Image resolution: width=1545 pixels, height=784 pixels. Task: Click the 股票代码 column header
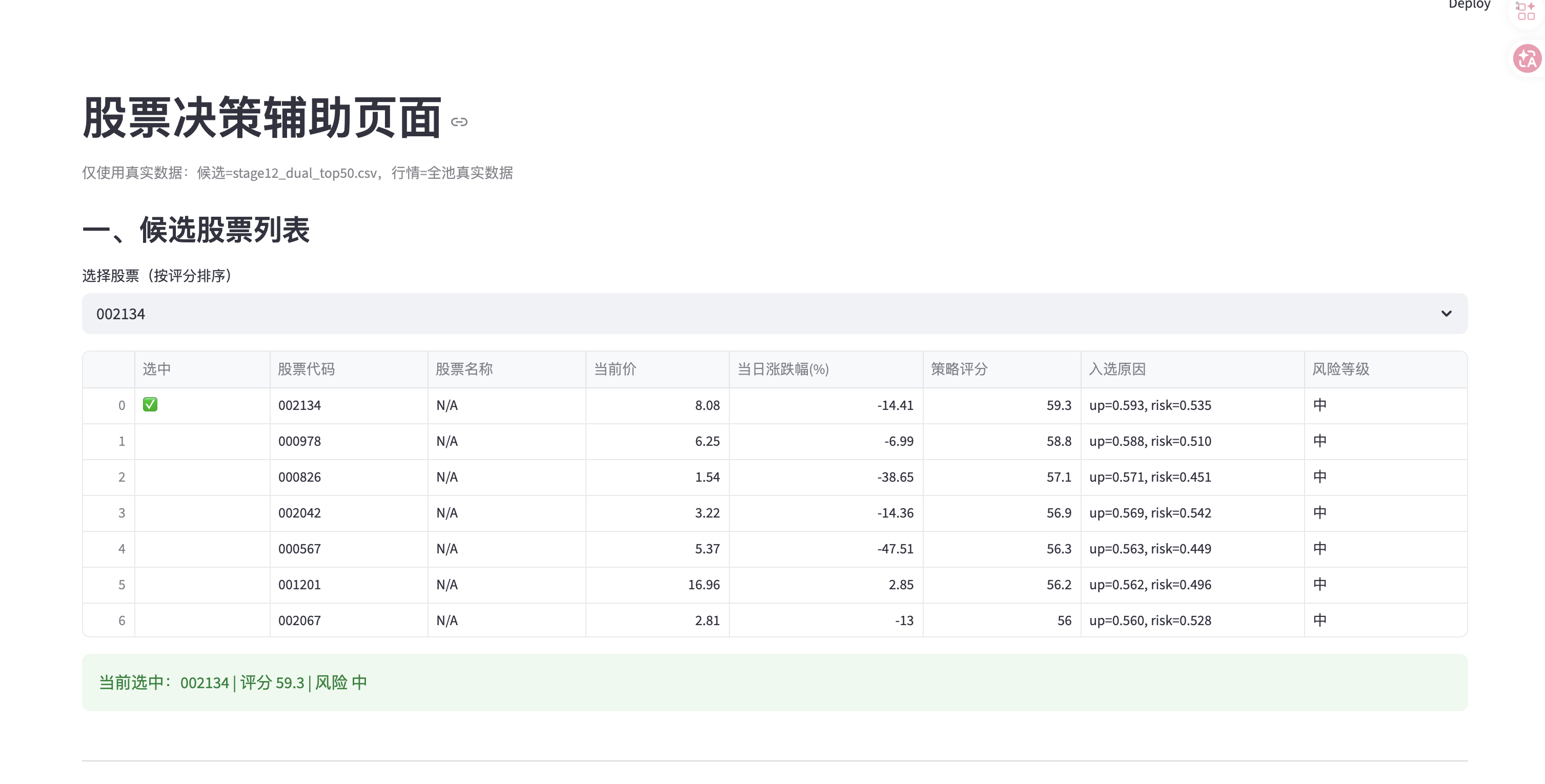tap(306, 369)
